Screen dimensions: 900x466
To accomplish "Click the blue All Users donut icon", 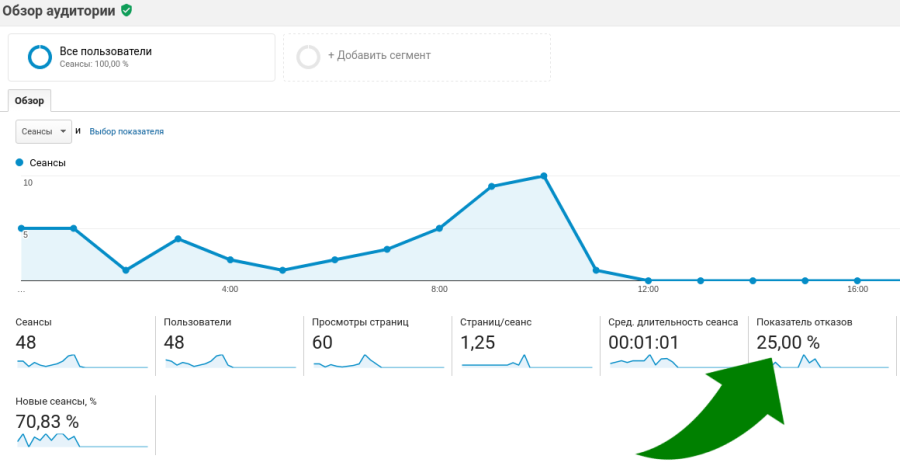I will click(40, 57).
